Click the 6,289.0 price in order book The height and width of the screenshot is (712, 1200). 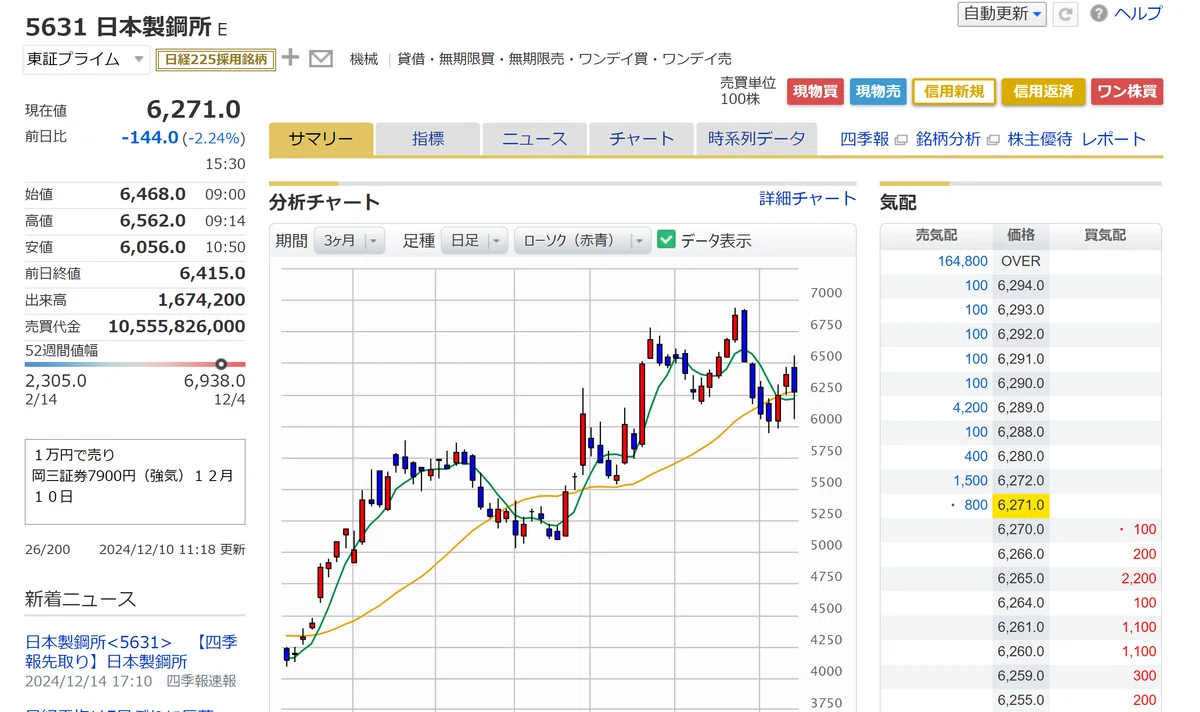(x=1020, y=408)
